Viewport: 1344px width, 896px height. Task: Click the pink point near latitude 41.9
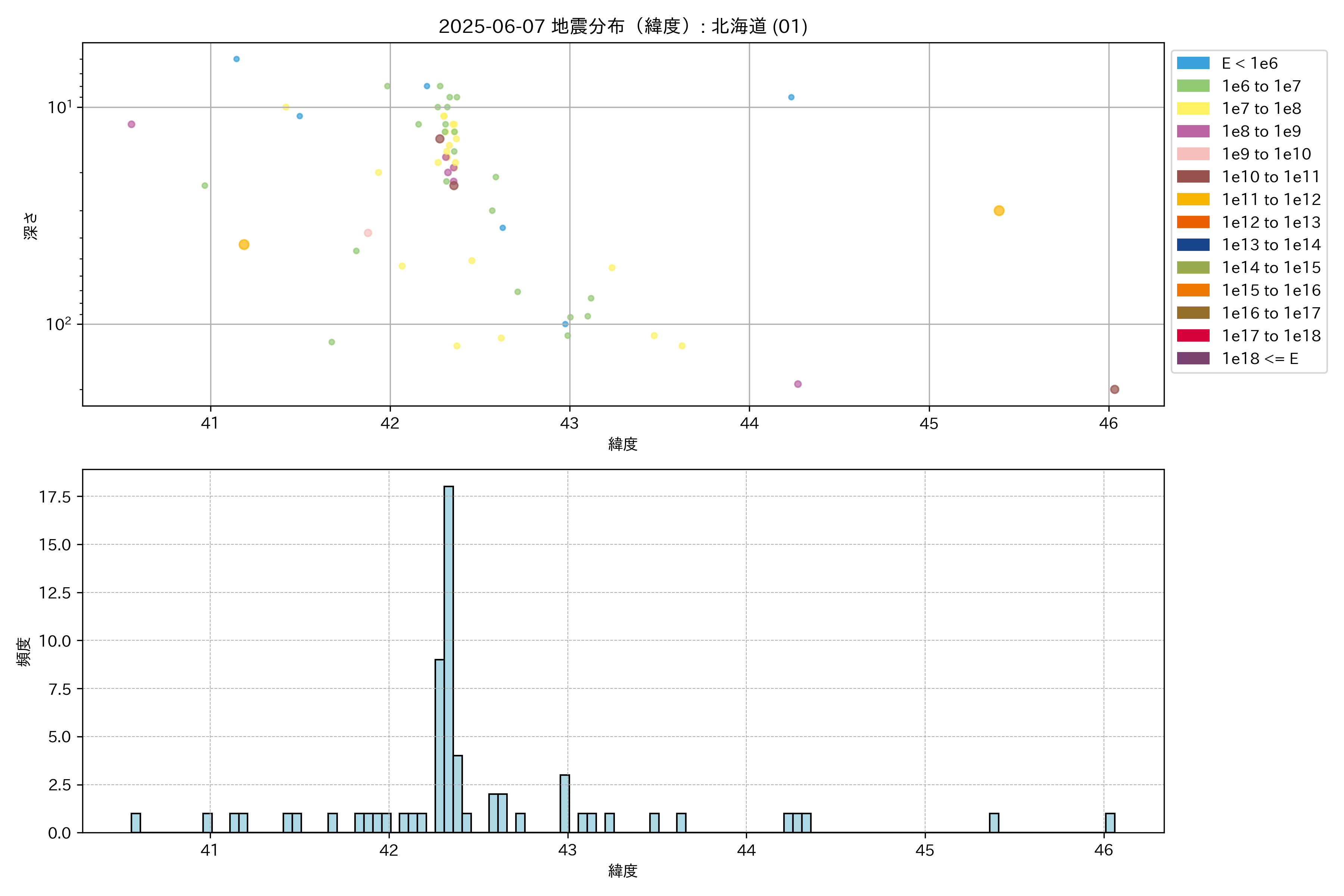[368, 233]
